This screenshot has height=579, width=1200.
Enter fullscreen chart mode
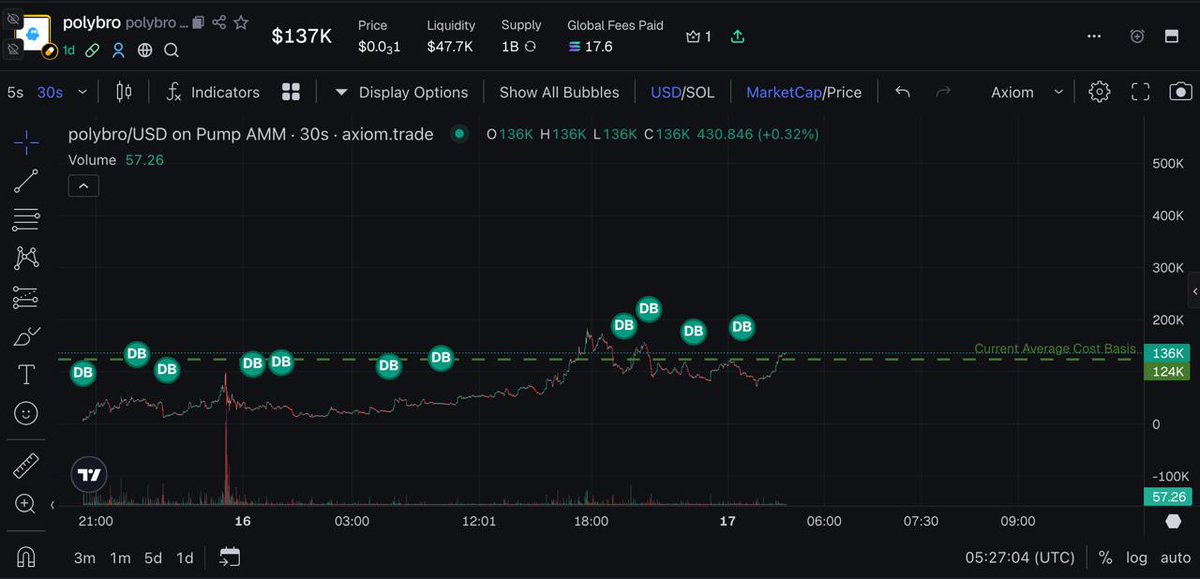tap(1140, 92)
